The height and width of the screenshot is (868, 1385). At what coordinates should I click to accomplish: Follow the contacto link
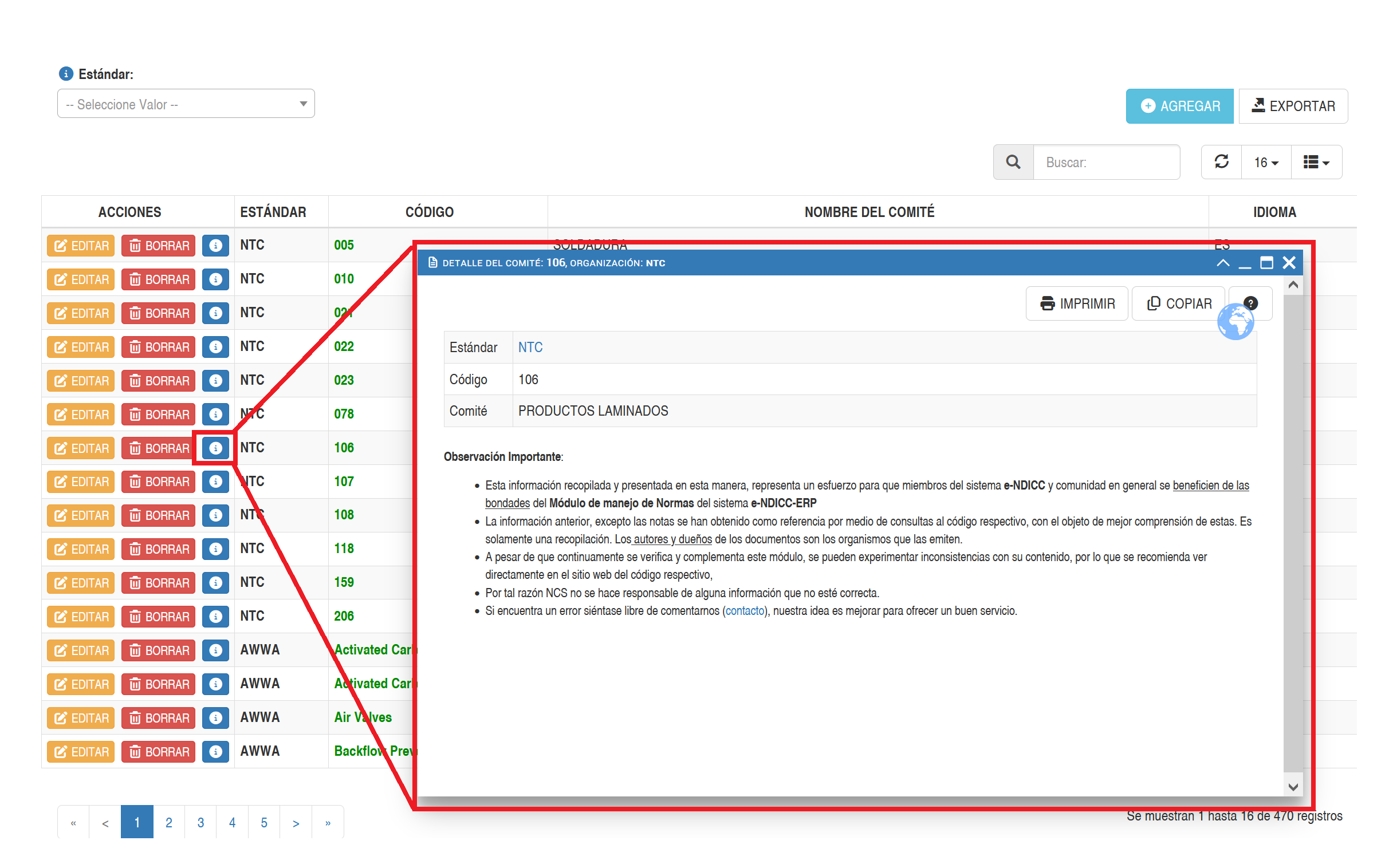point(745,611)
